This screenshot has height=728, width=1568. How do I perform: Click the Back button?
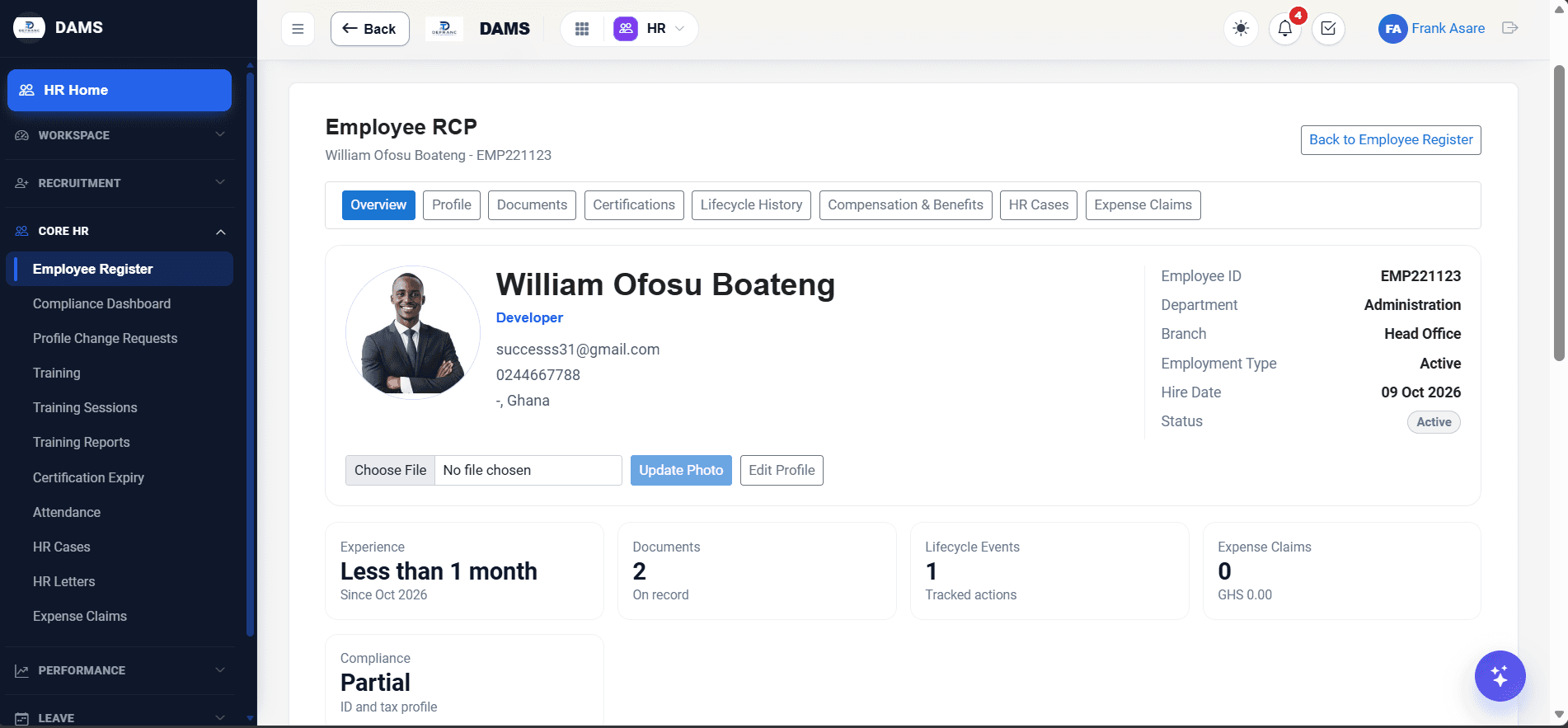370,29
